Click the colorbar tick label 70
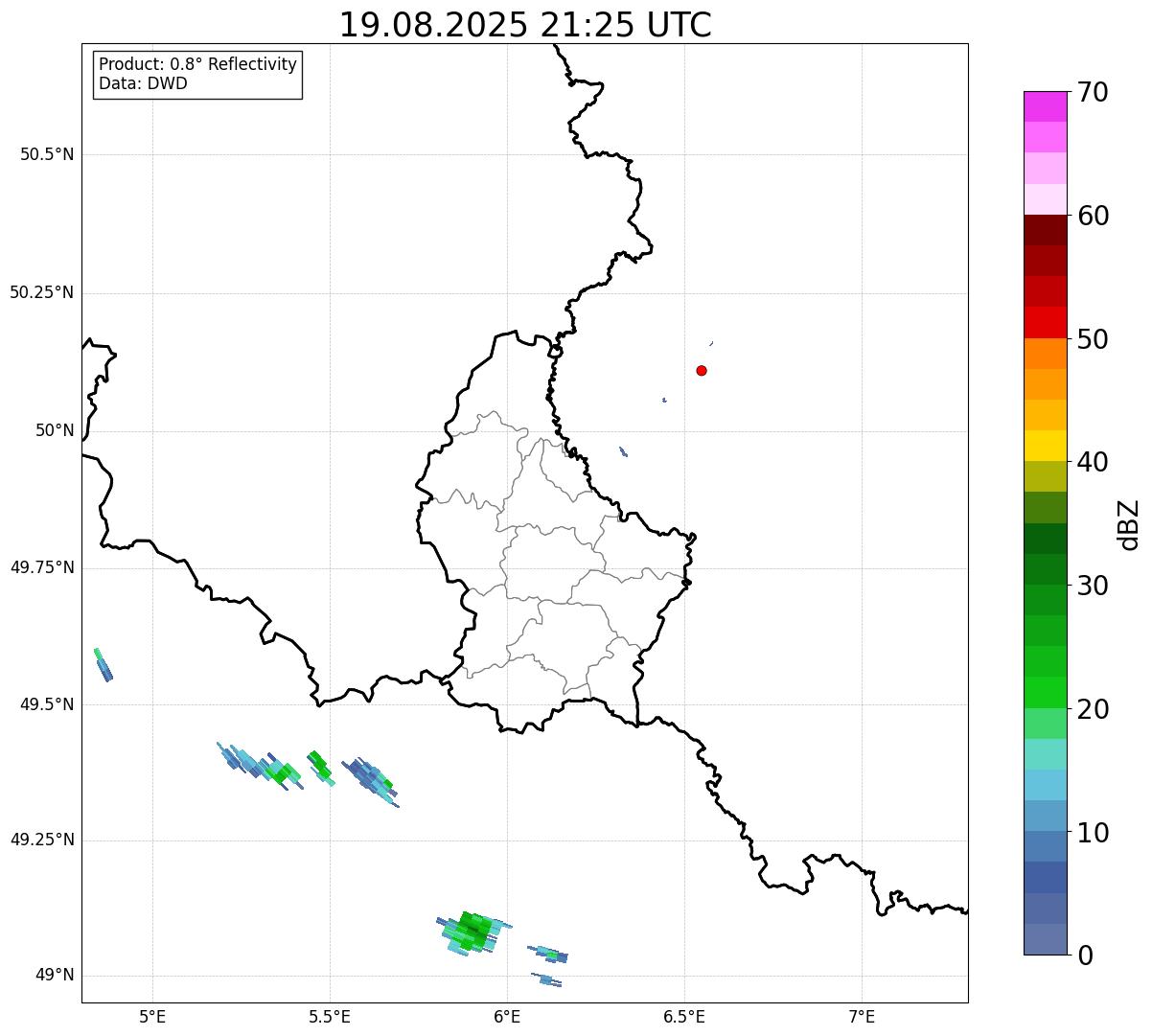Viewport: 1152px width, 1036px height. click(1093, 92)
